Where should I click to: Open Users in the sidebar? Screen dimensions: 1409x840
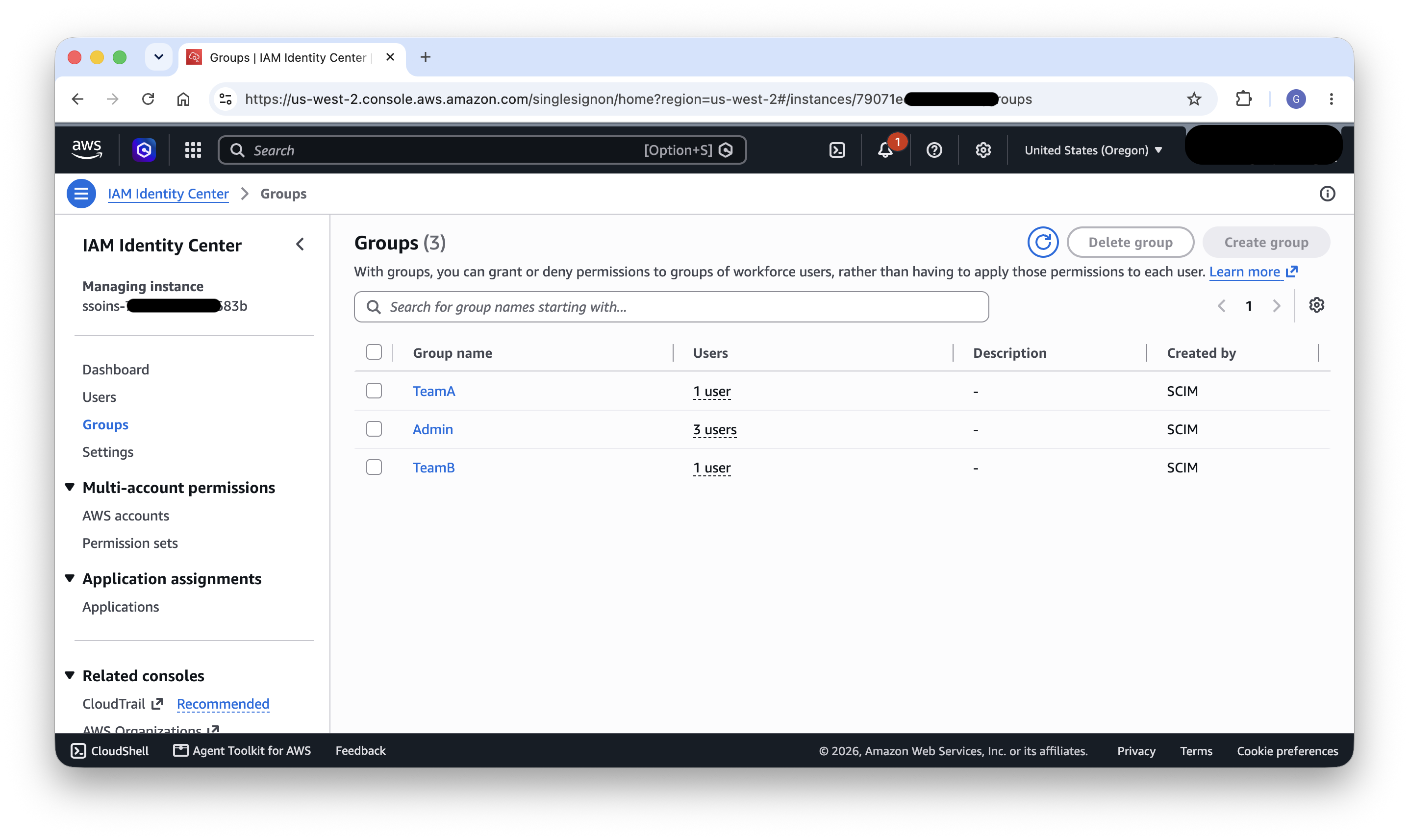coord(99,397)
